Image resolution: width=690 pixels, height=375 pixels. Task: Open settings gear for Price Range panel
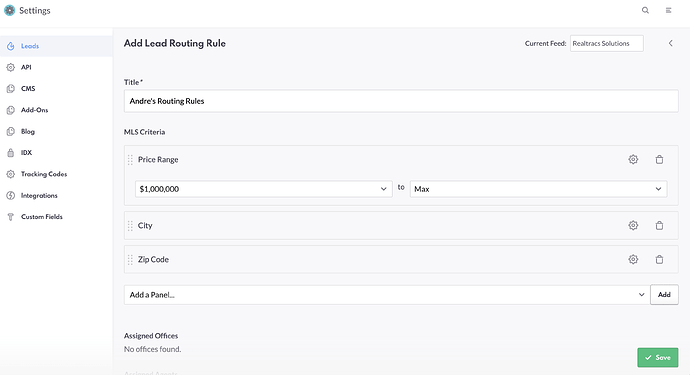click(x=633, y=159)
